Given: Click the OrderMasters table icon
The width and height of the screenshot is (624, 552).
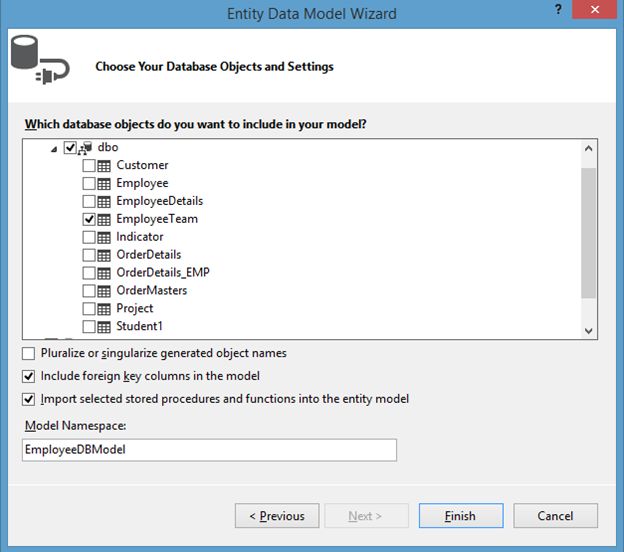Looking at the screenshot, I should tap(104, 291).
